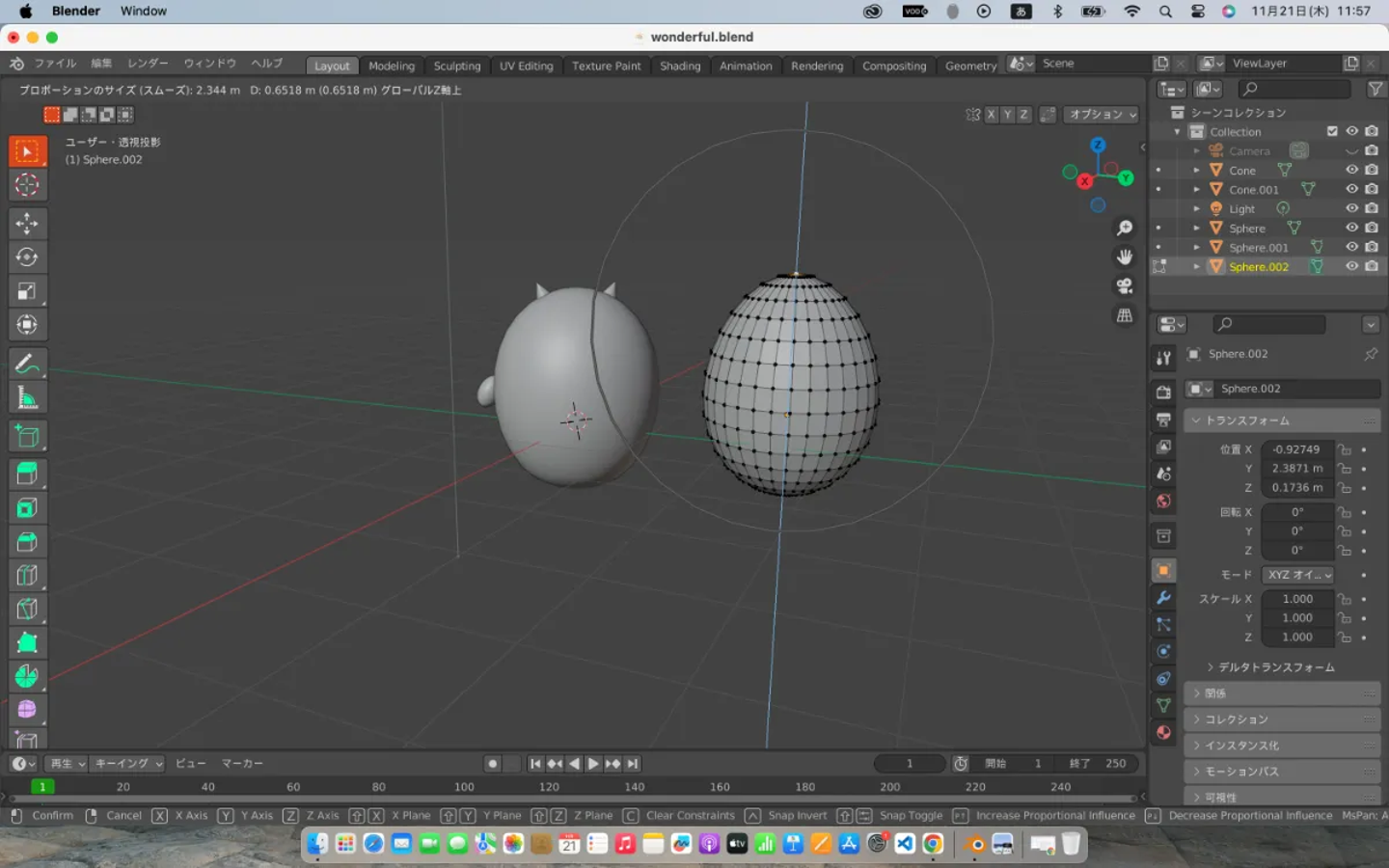Expand the Cone.001 tree item
1389x868 pixels.
[x=1197, y=190]
